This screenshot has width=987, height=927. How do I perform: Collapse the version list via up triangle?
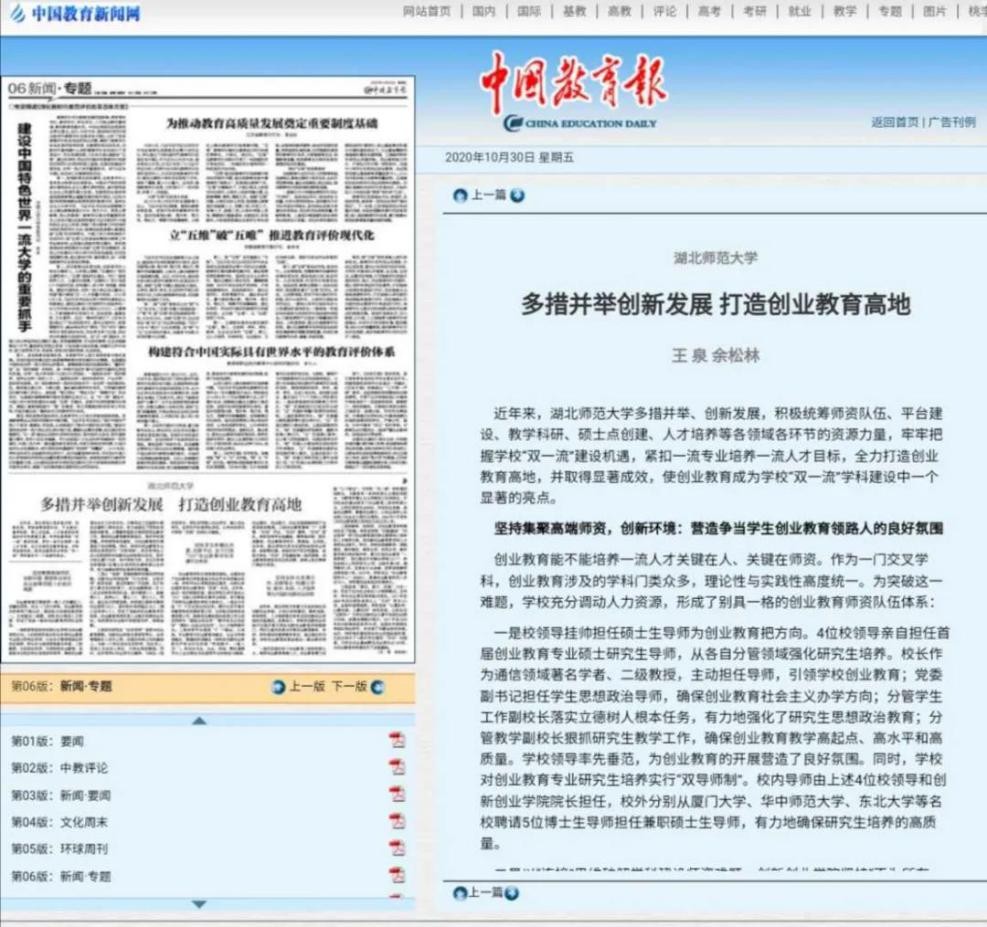[x=198, y=721]
